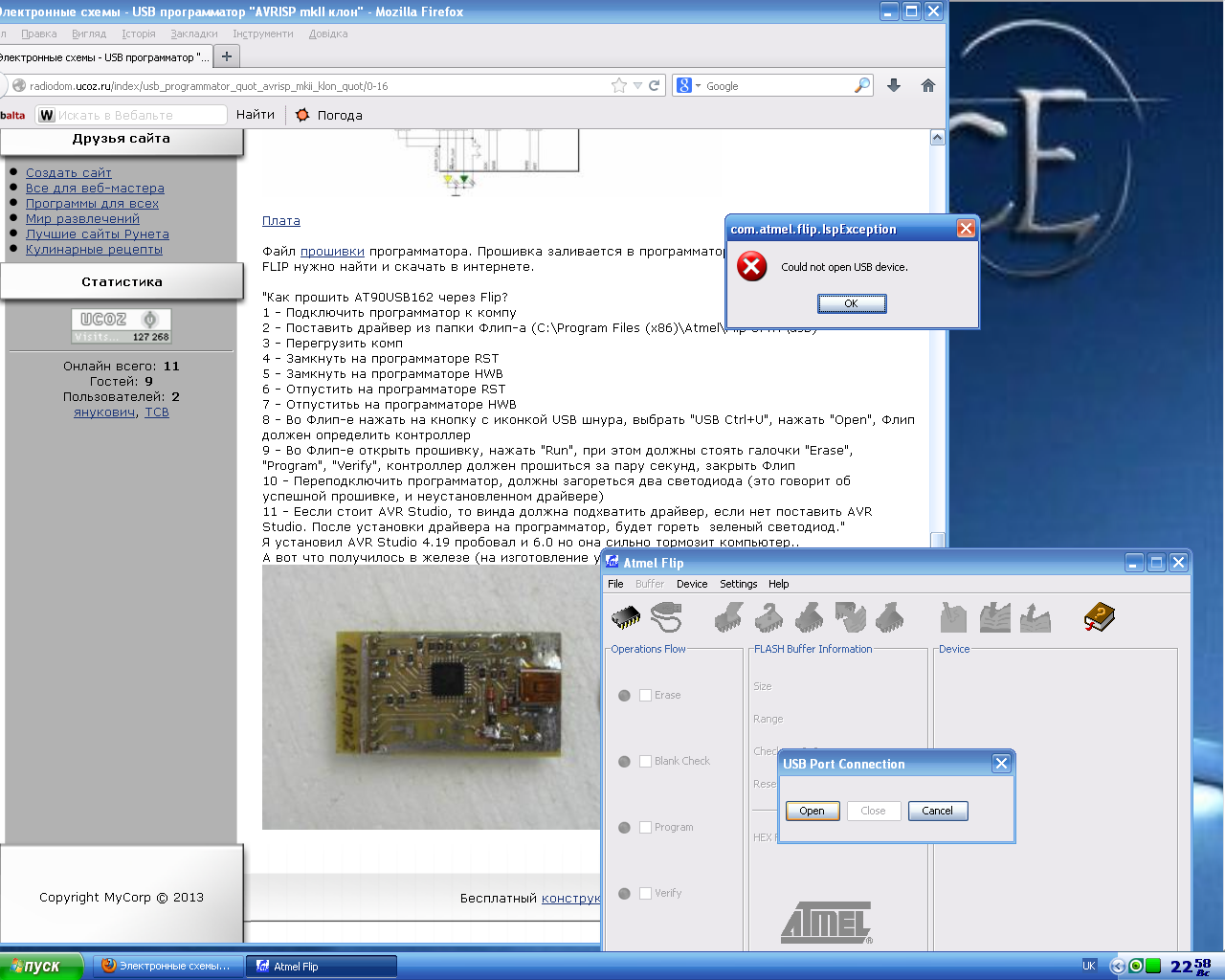Click the Найти search button

pyautogui.click(x=256, y=115)
